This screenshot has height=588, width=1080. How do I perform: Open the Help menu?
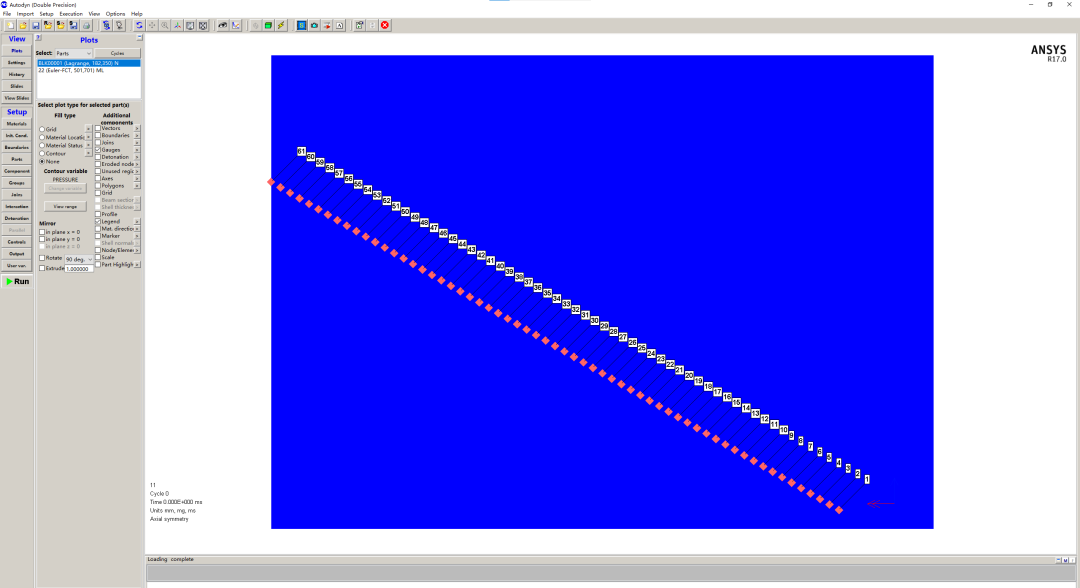(136, 14)
